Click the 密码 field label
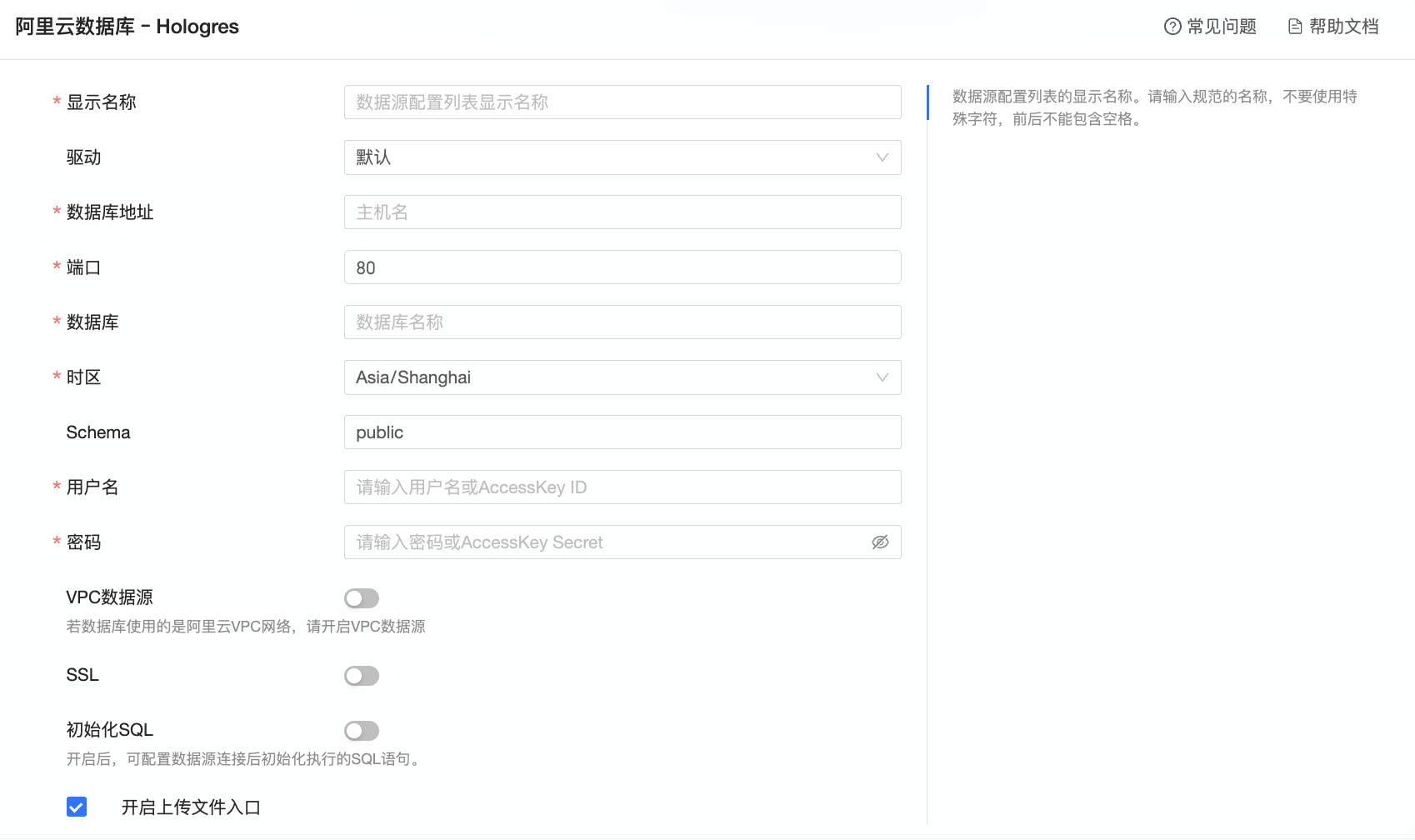Viewport: 1415px width, 840px height. point(84,542)
